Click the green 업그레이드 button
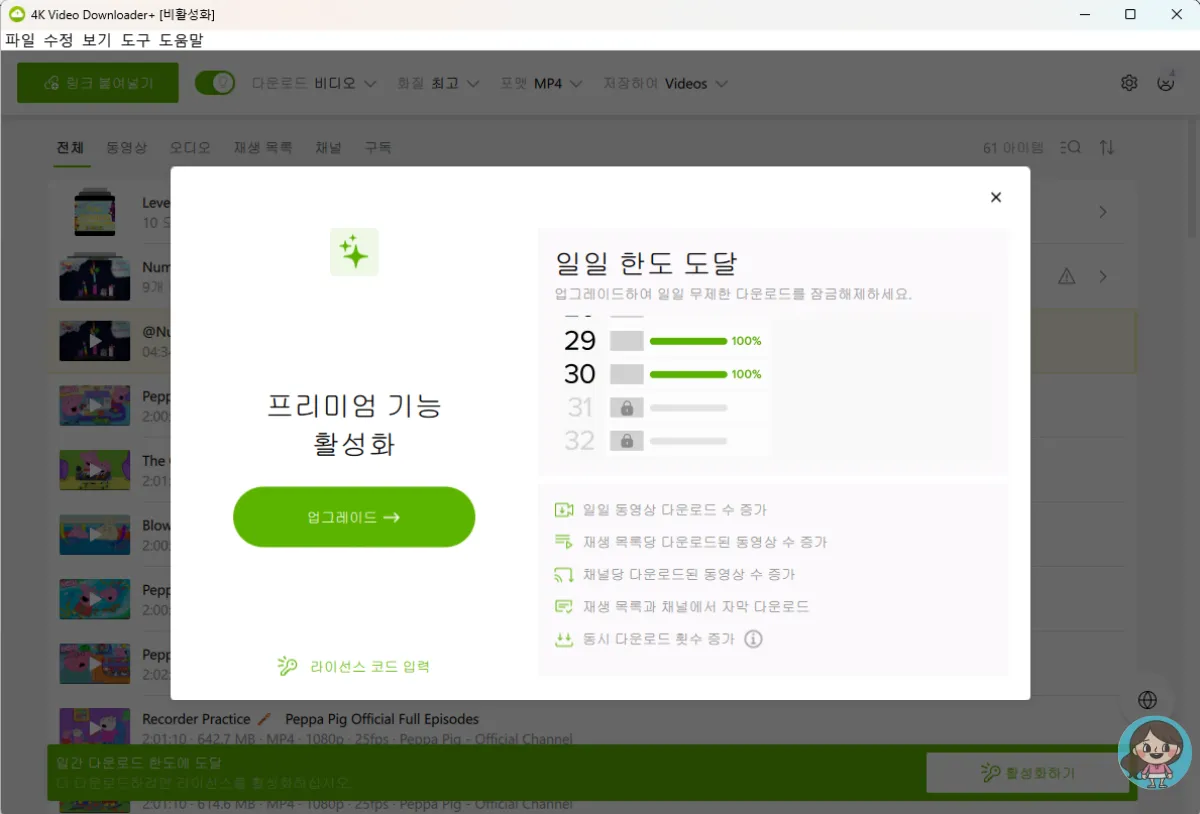This screenshot has width=1200, height=814. pyautogui.click(x=354, y=517)
